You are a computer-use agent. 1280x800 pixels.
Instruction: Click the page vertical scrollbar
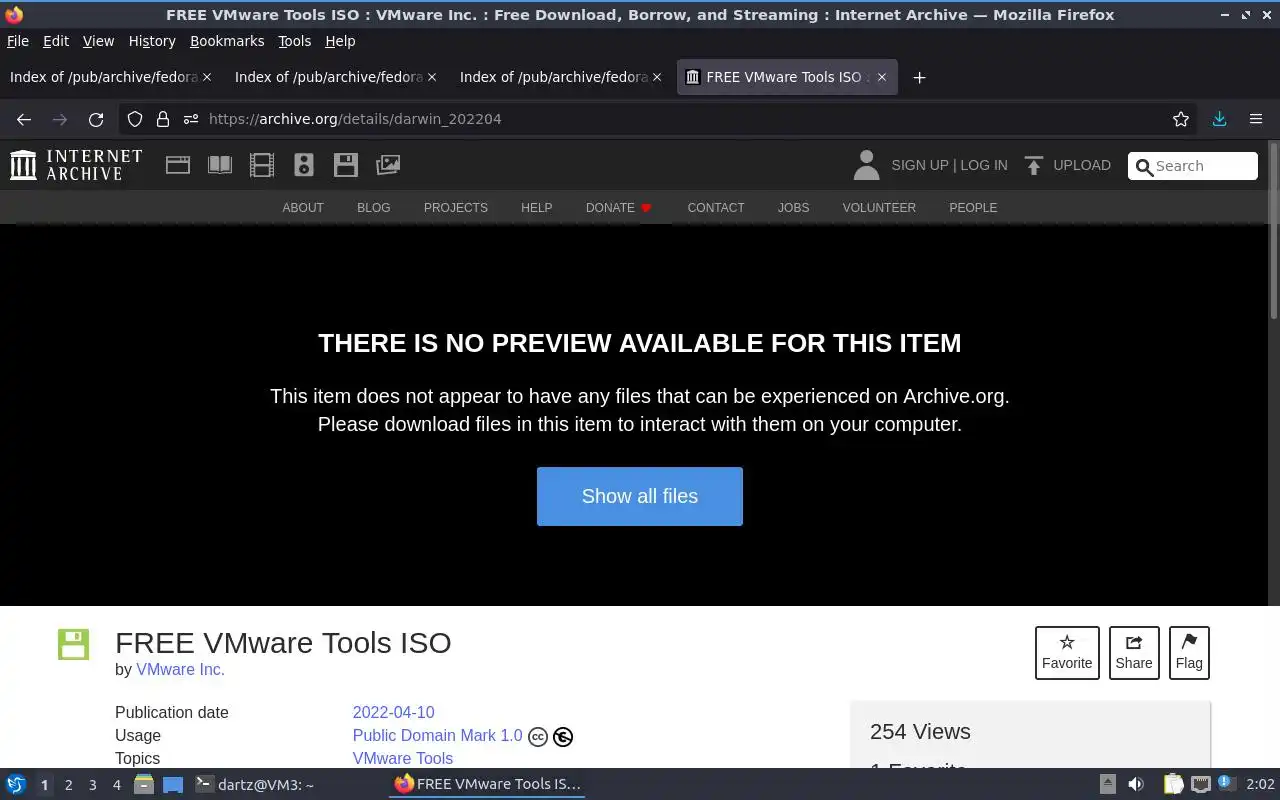click(1274, 232)
